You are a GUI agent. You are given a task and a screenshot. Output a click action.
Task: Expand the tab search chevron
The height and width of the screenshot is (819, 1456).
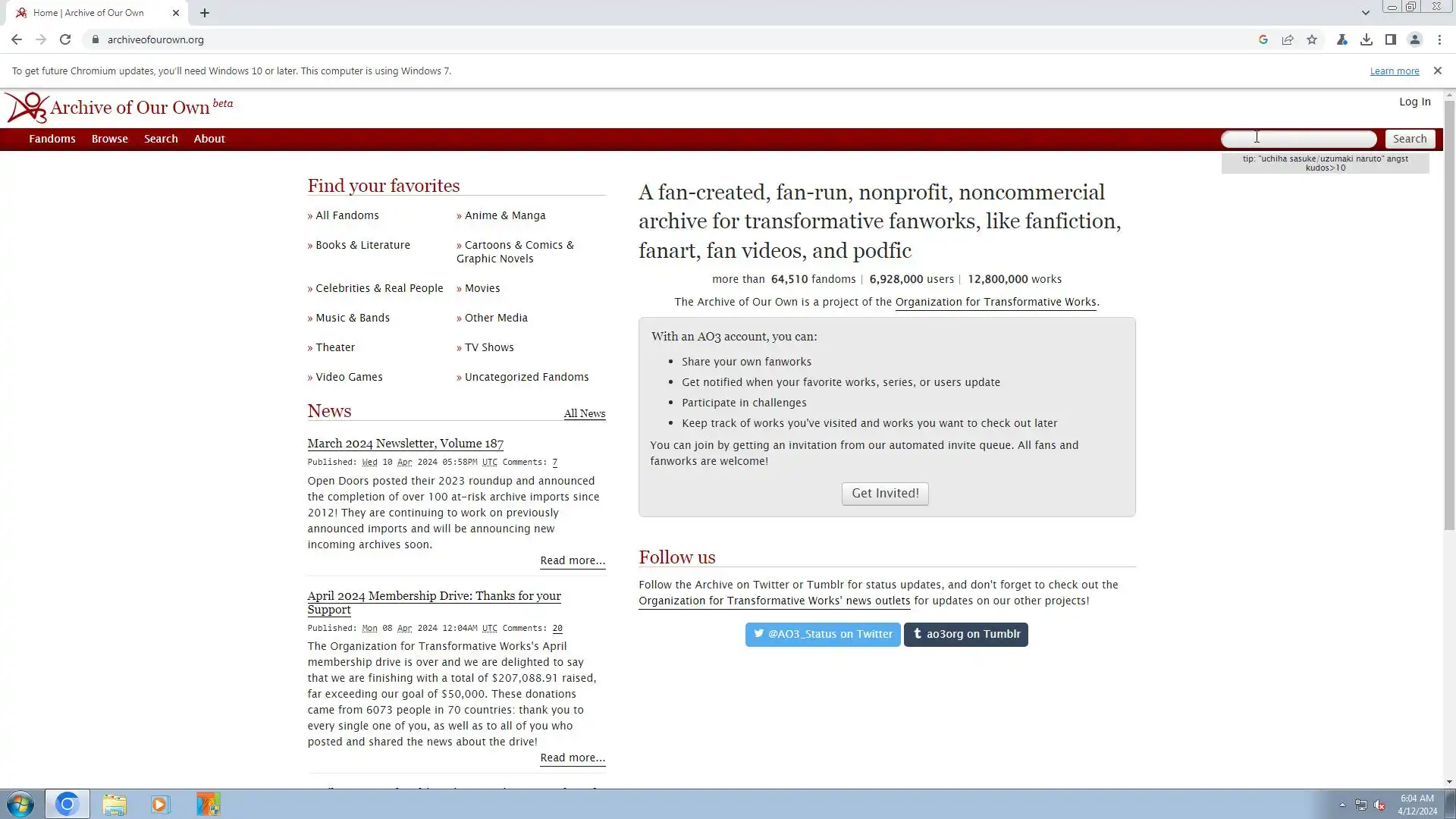pyautogui.click(x=1365, y=13)
